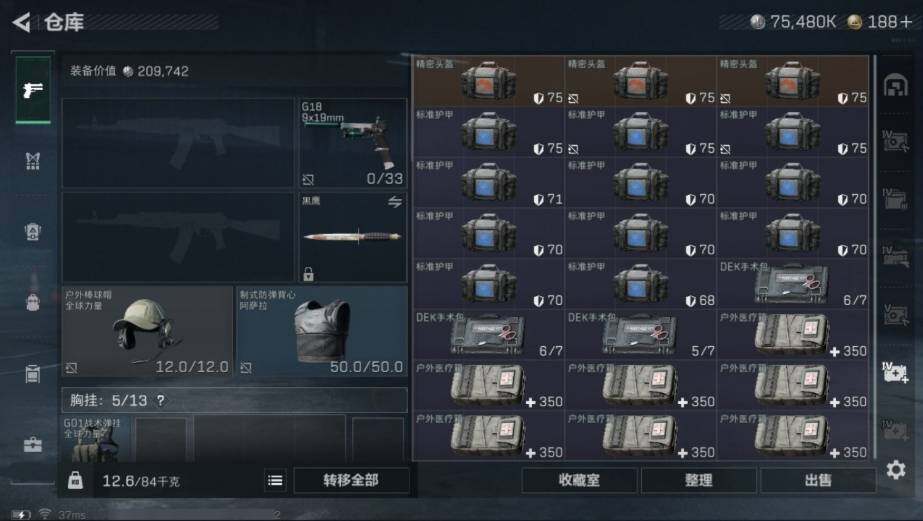Open the toolbox case icon in left sidebar
This screenshot has width=923, height=521.
pyautogui.click(x=33, y=444)
